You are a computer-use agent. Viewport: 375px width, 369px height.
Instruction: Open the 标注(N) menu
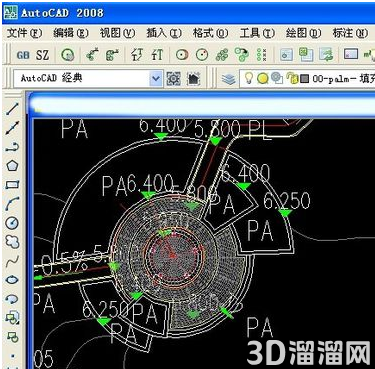(350, 33)
